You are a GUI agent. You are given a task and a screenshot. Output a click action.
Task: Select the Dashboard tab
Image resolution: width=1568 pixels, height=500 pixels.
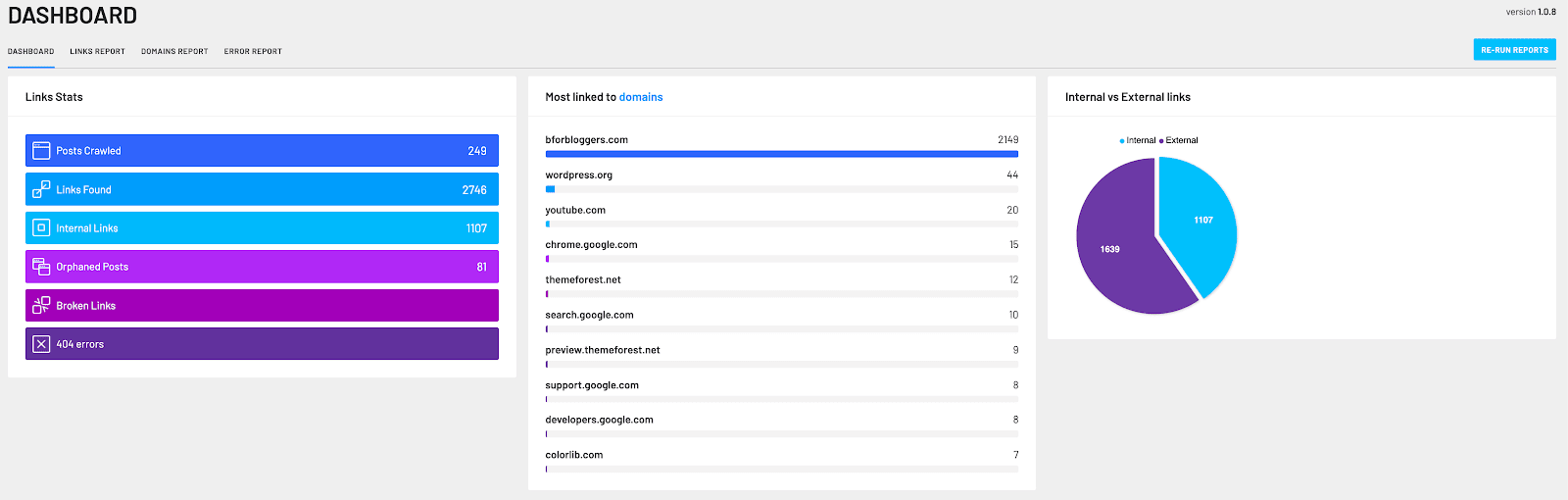tap(31, 52)
